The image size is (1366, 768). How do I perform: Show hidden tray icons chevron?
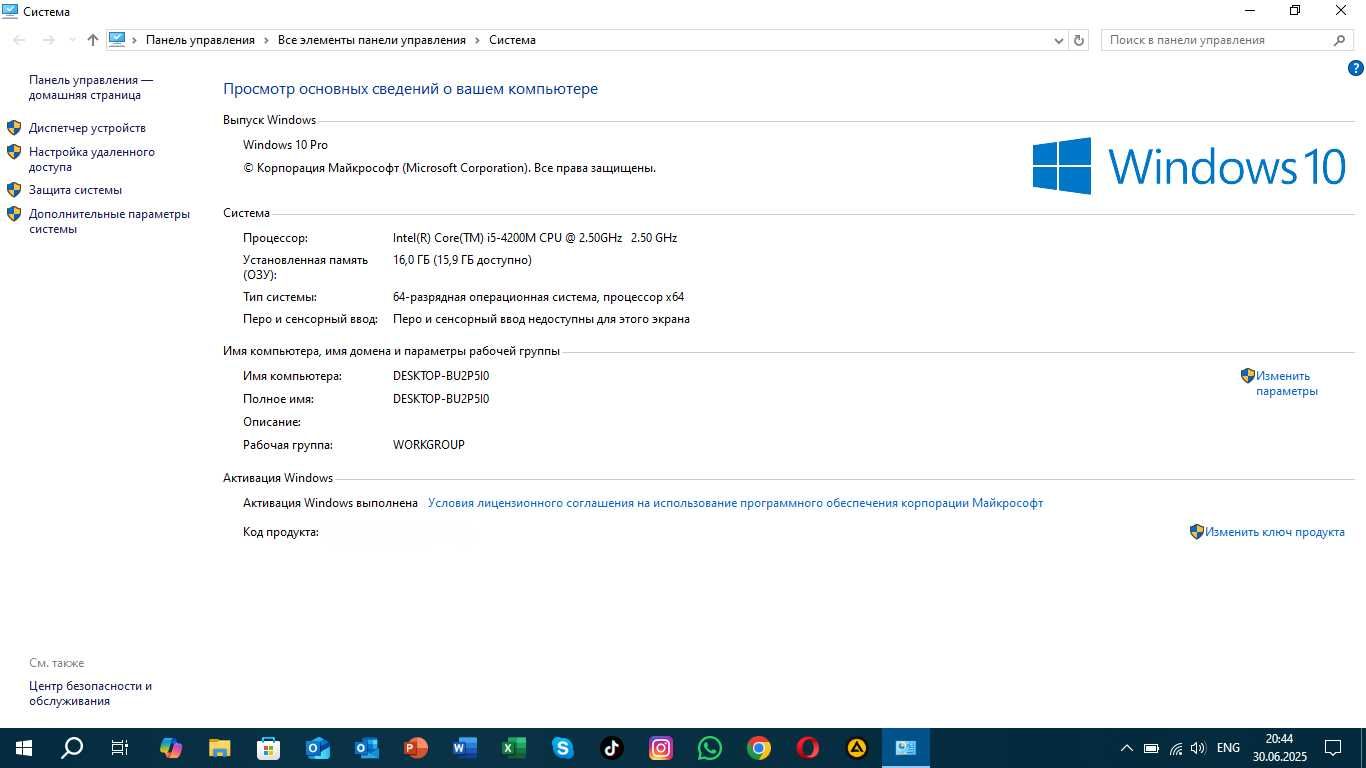[1126, 748]
